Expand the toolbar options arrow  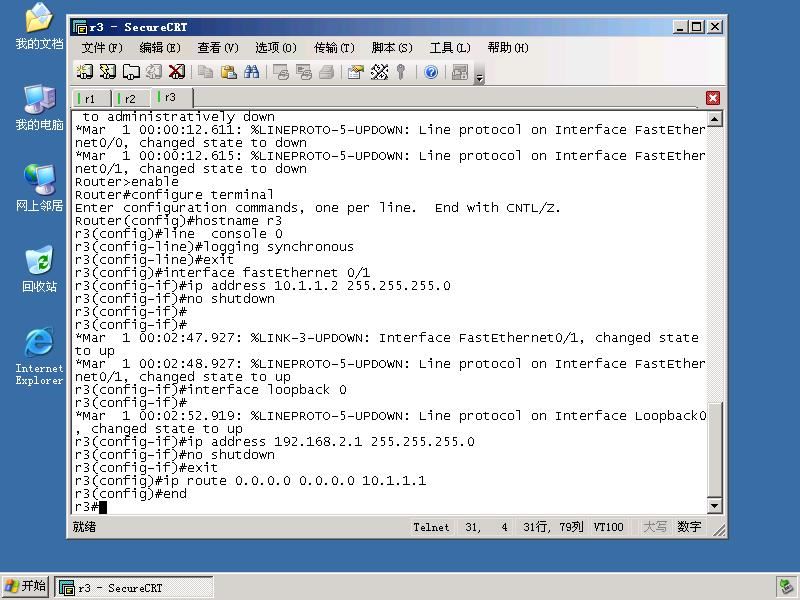479,78
